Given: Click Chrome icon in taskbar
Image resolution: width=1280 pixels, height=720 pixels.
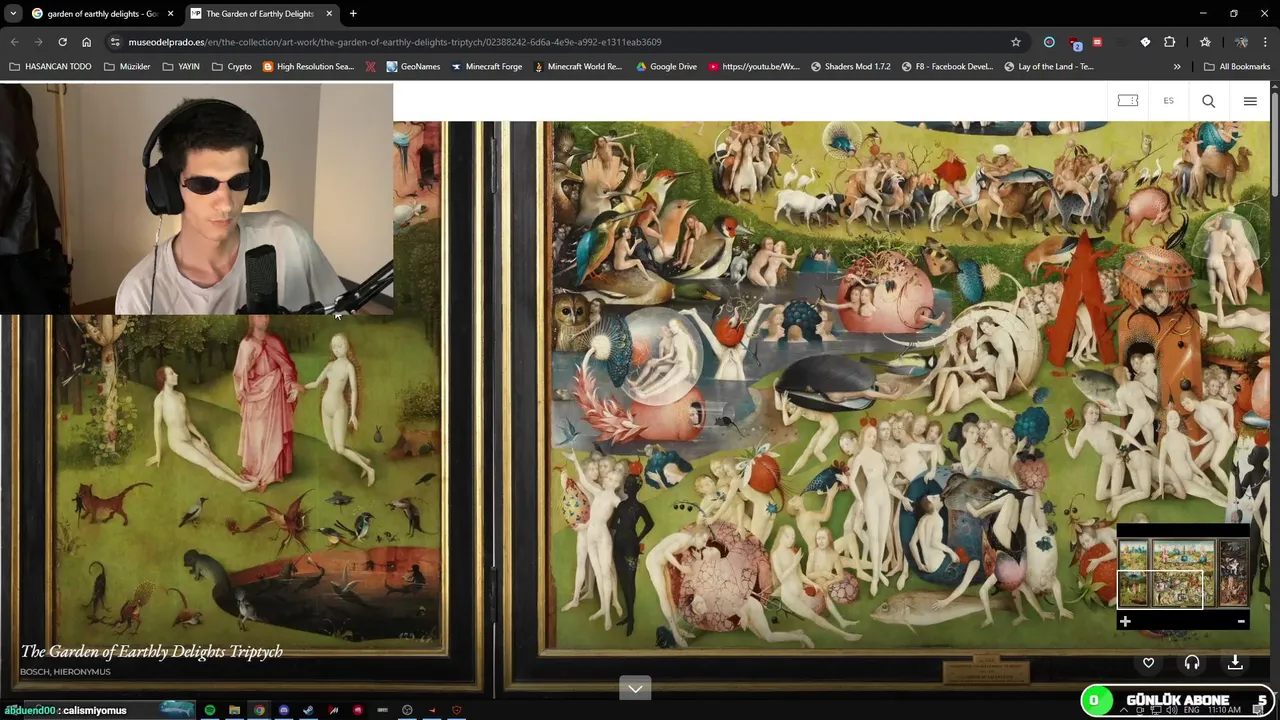Looking at the screenshot, I should [x=259, y=711].
